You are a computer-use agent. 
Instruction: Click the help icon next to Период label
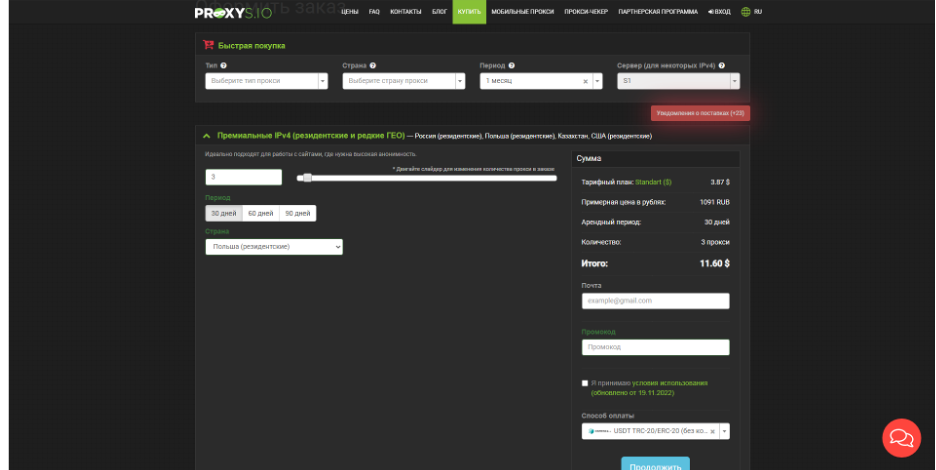[x=512, y=66]
